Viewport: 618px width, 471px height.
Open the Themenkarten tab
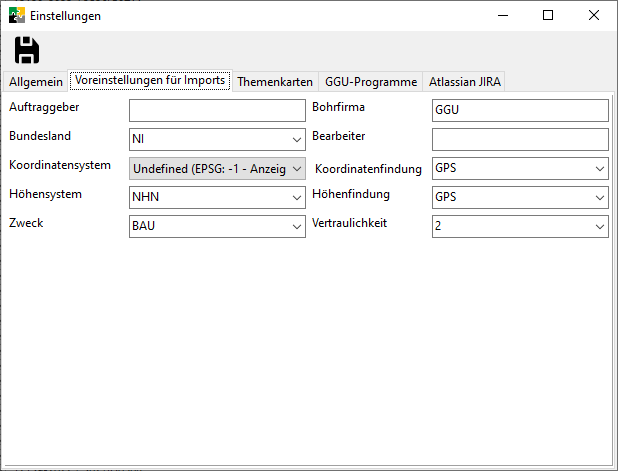(275, 82)
